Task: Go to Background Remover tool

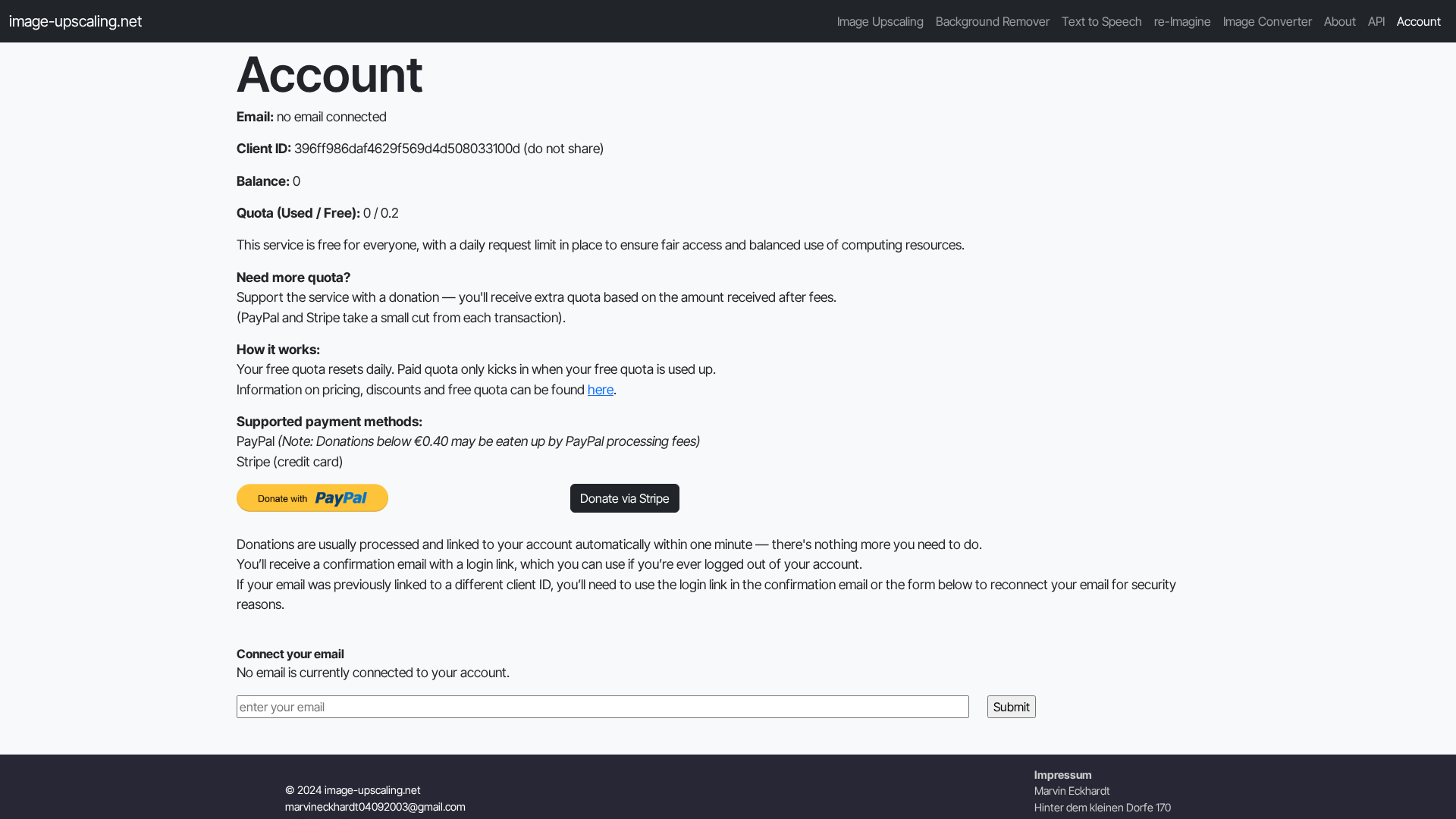Action: (x=992, y=21)
